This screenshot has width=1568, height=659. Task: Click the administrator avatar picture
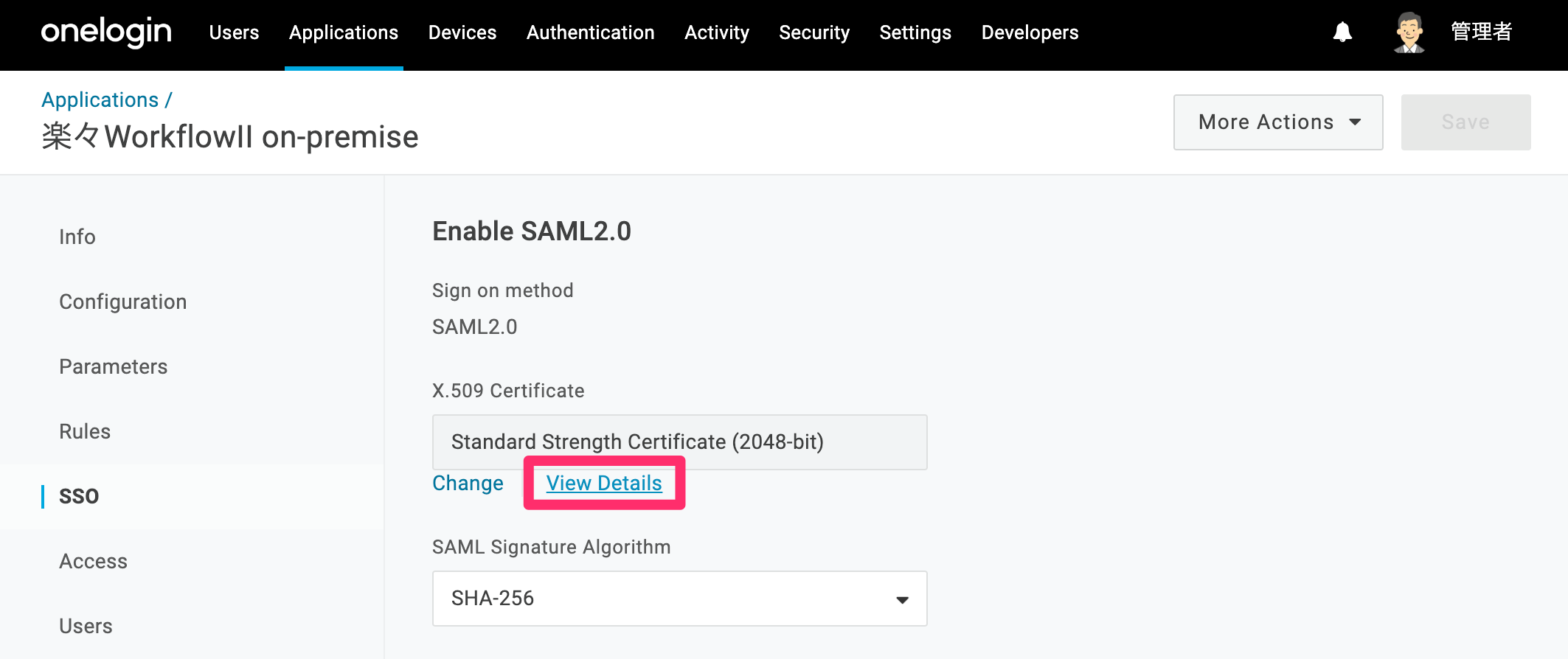(1409, 32)
